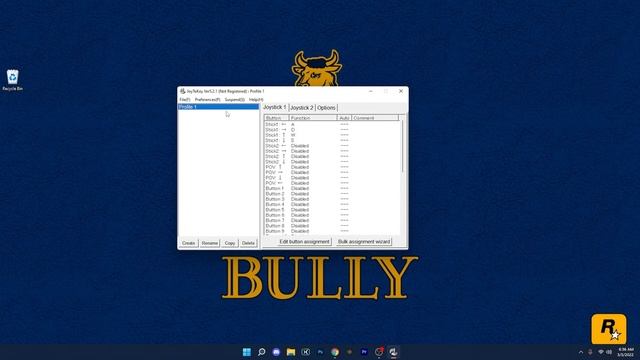640x360 pixels.
Task: Click the Auto column header
Action: tap(344, 118)
